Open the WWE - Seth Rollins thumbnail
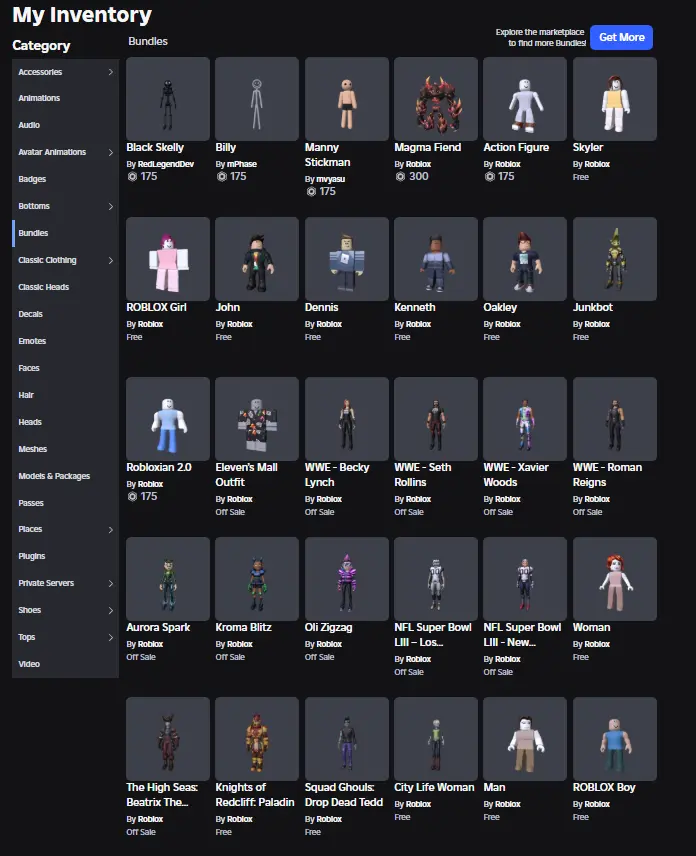Viewport: 696px width, 856px height. [x=436, y=419]
